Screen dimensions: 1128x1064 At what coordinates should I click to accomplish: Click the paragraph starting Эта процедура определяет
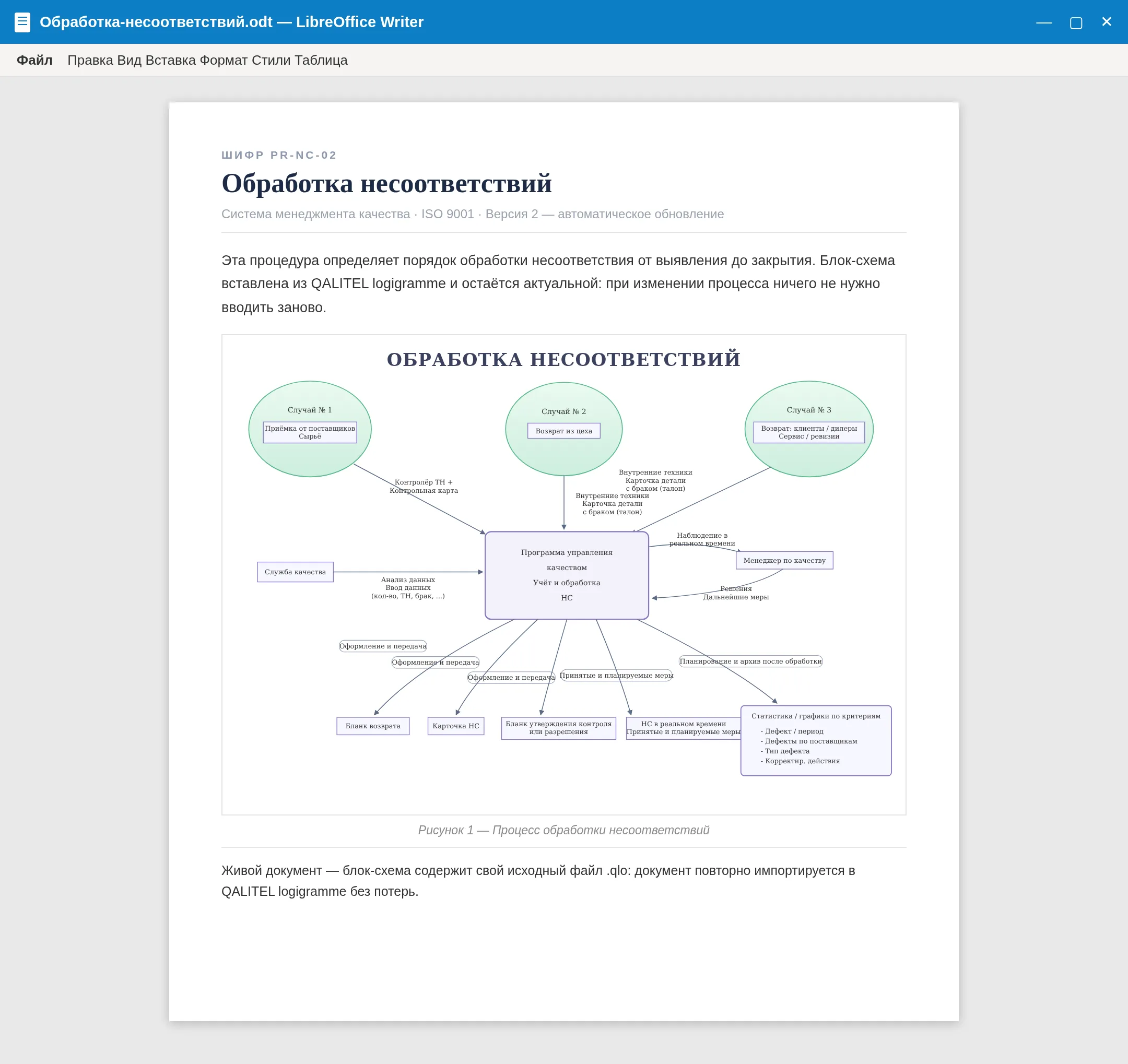tap(558, 283)
